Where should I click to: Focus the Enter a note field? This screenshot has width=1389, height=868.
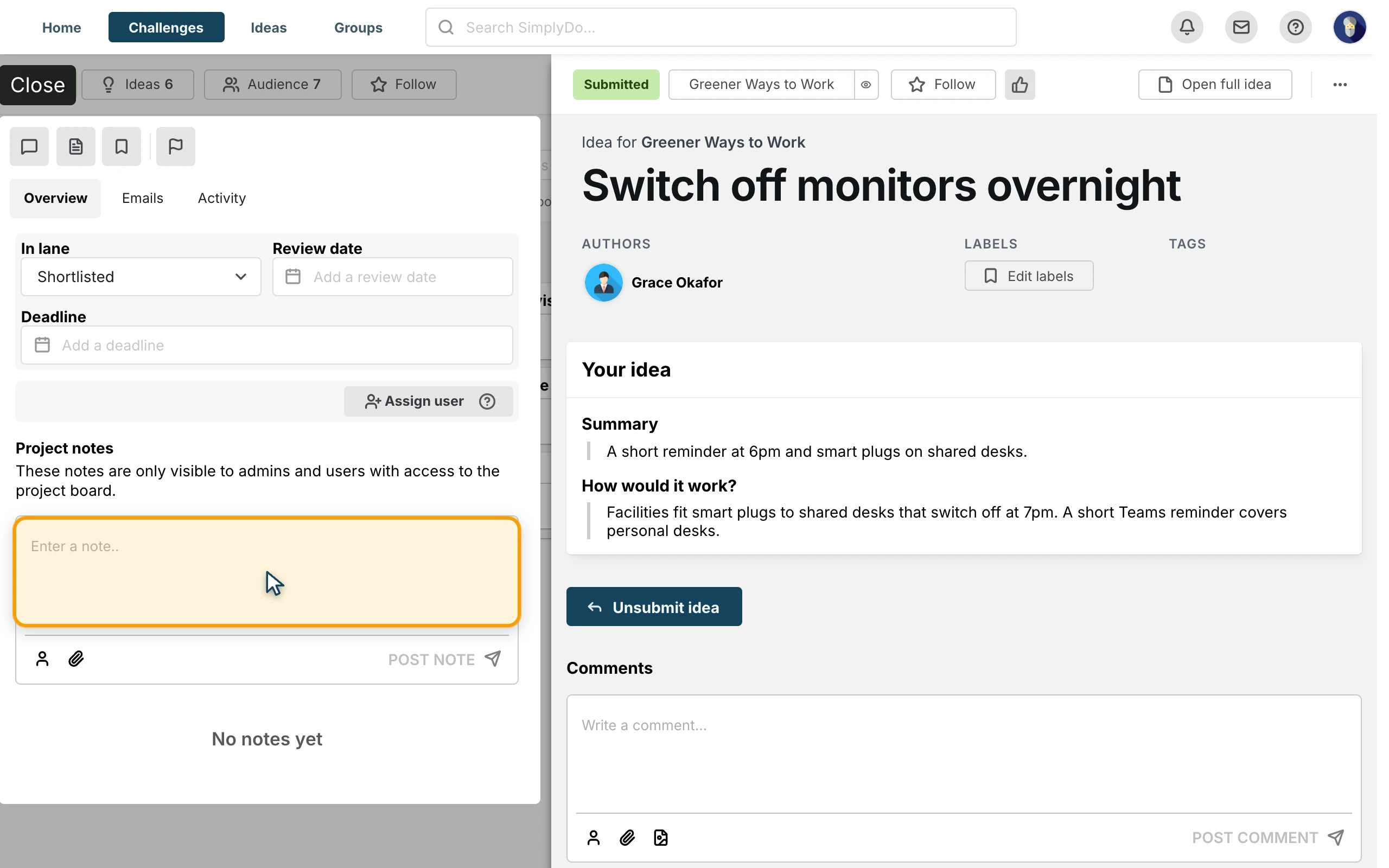[x=267, y=572]
